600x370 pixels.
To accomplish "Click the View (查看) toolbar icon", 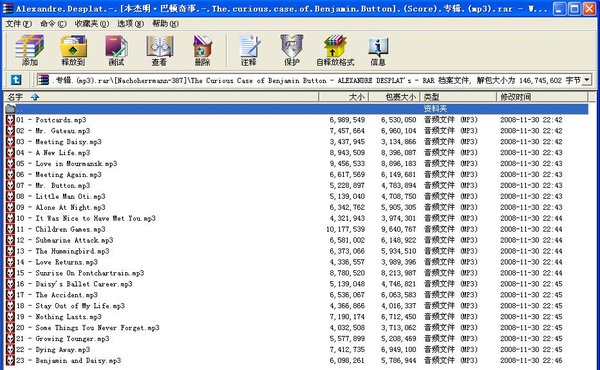I will tap(160, 50).
